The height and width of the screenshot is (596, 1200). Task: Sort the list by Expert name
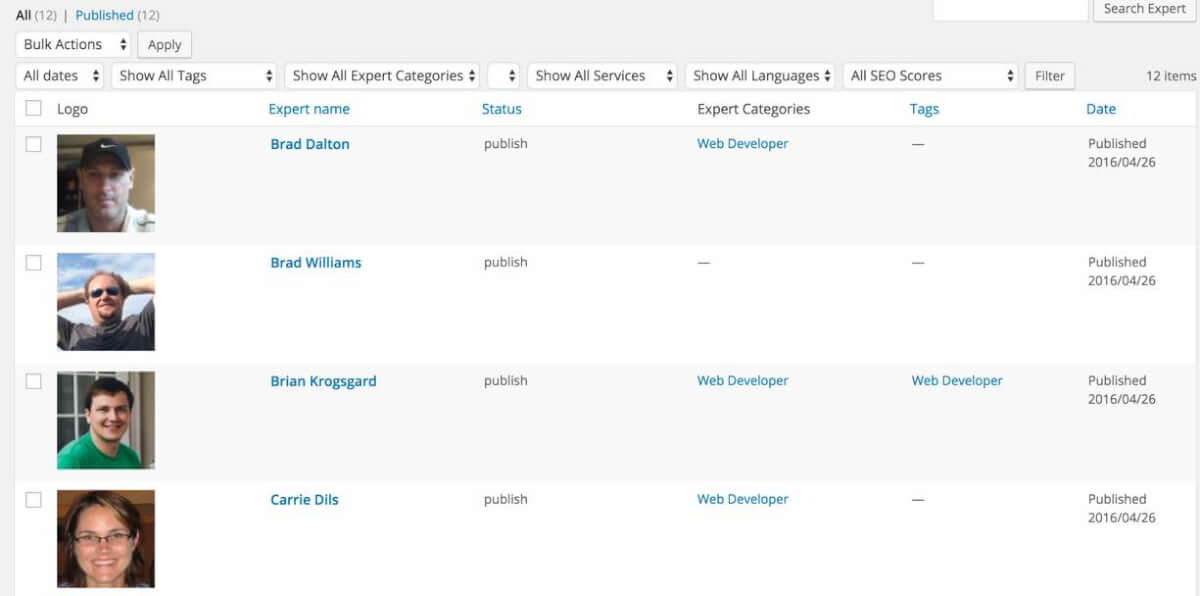click(x=309, y=109)
